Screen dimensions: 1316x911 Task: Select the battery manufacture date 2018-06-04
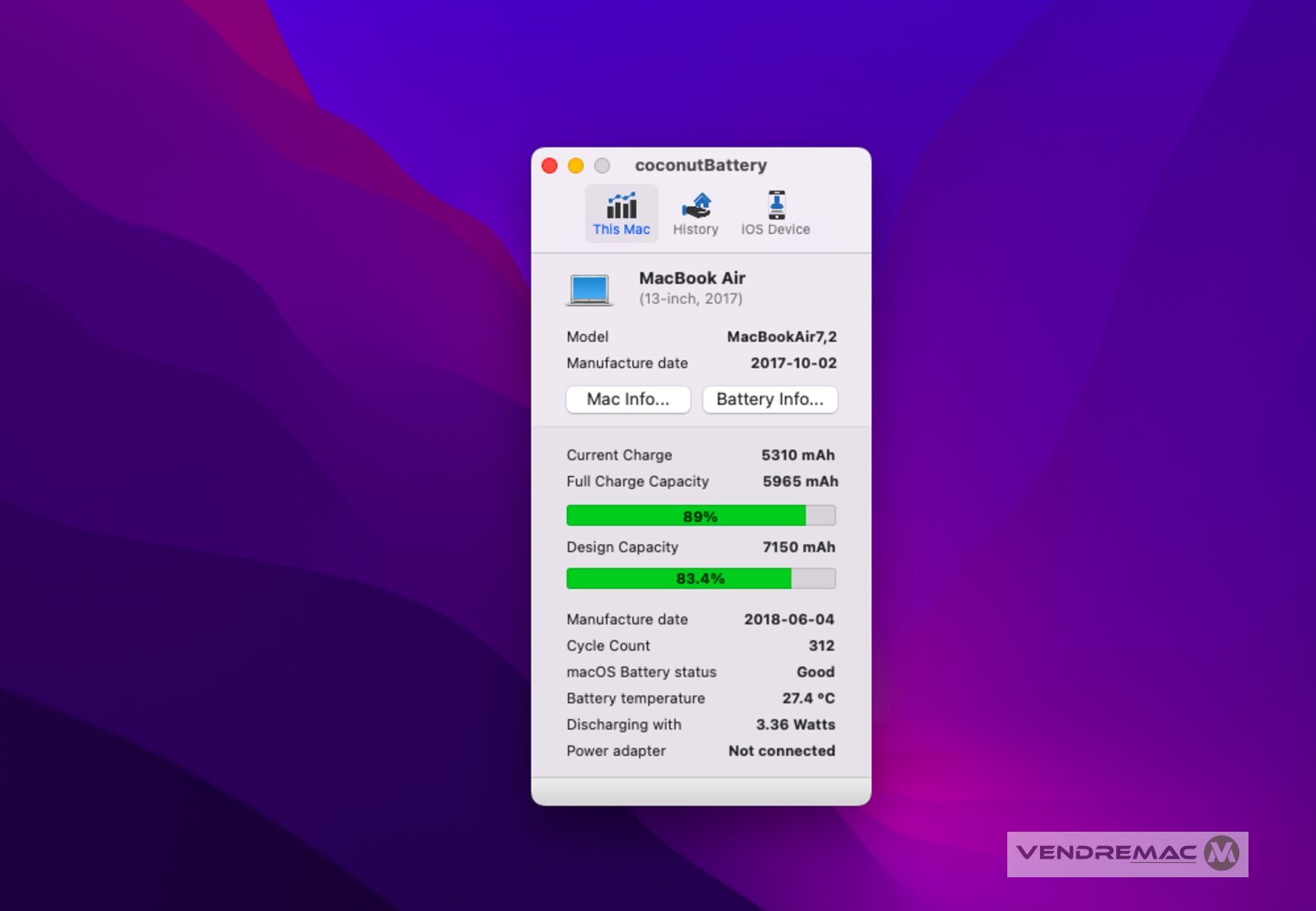pyautogui.click(x=789, y=619)
